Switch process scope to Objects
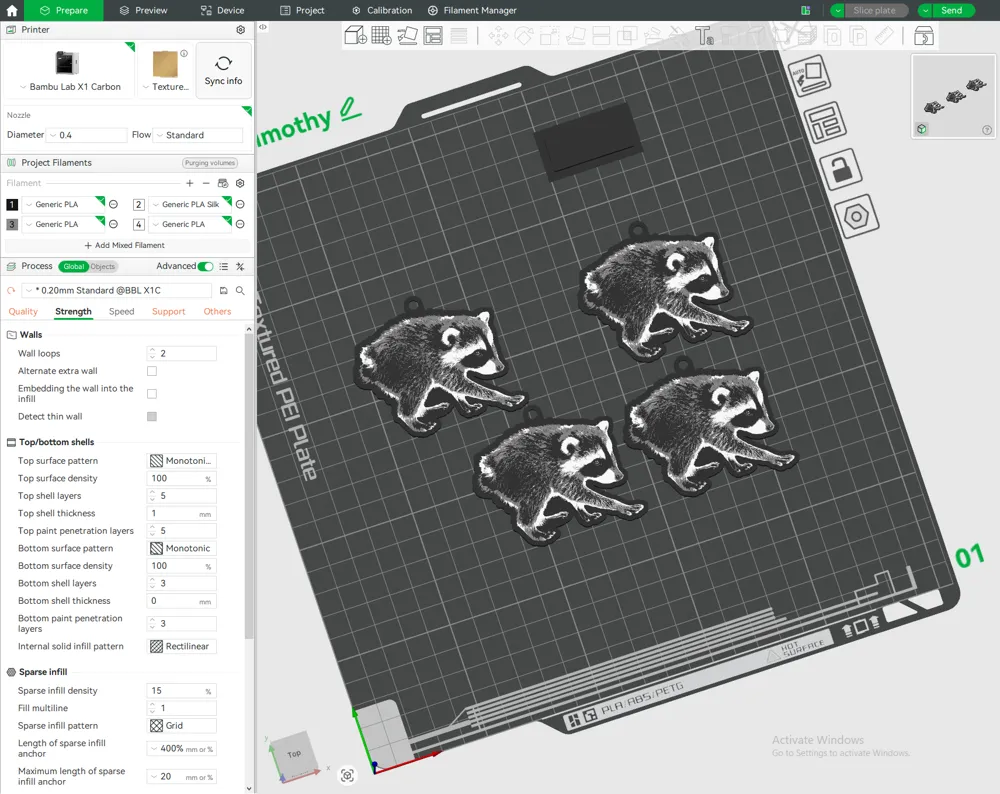The image size is (1000, 794). (x=103, y=267)
